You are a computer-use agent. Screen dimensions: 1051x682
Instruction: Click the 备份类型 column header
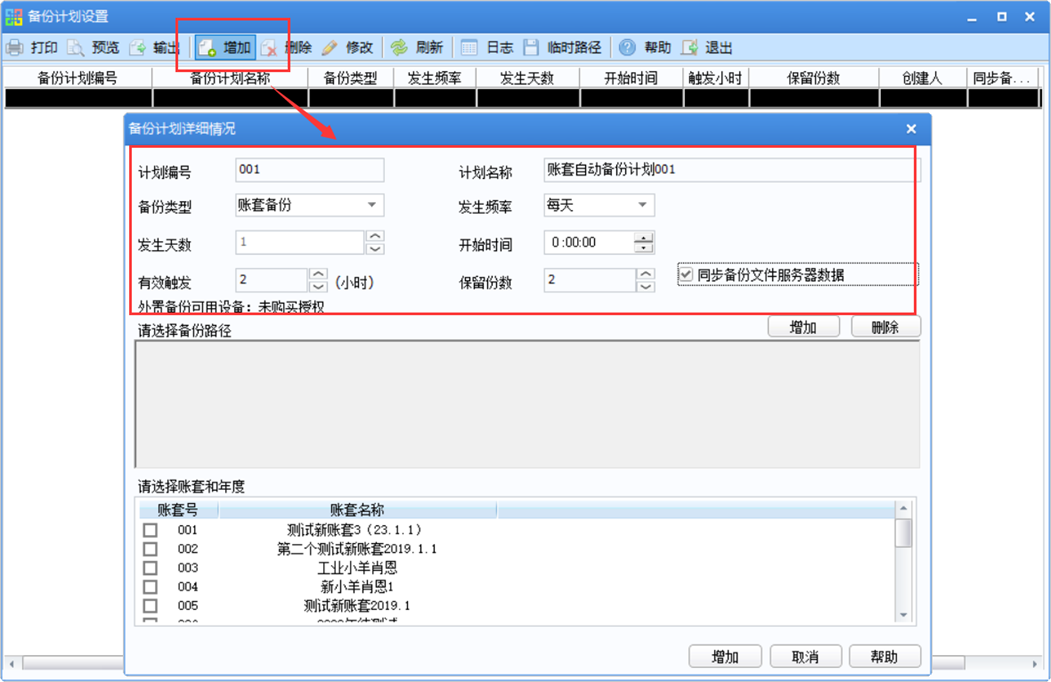[x=351, y=78]
